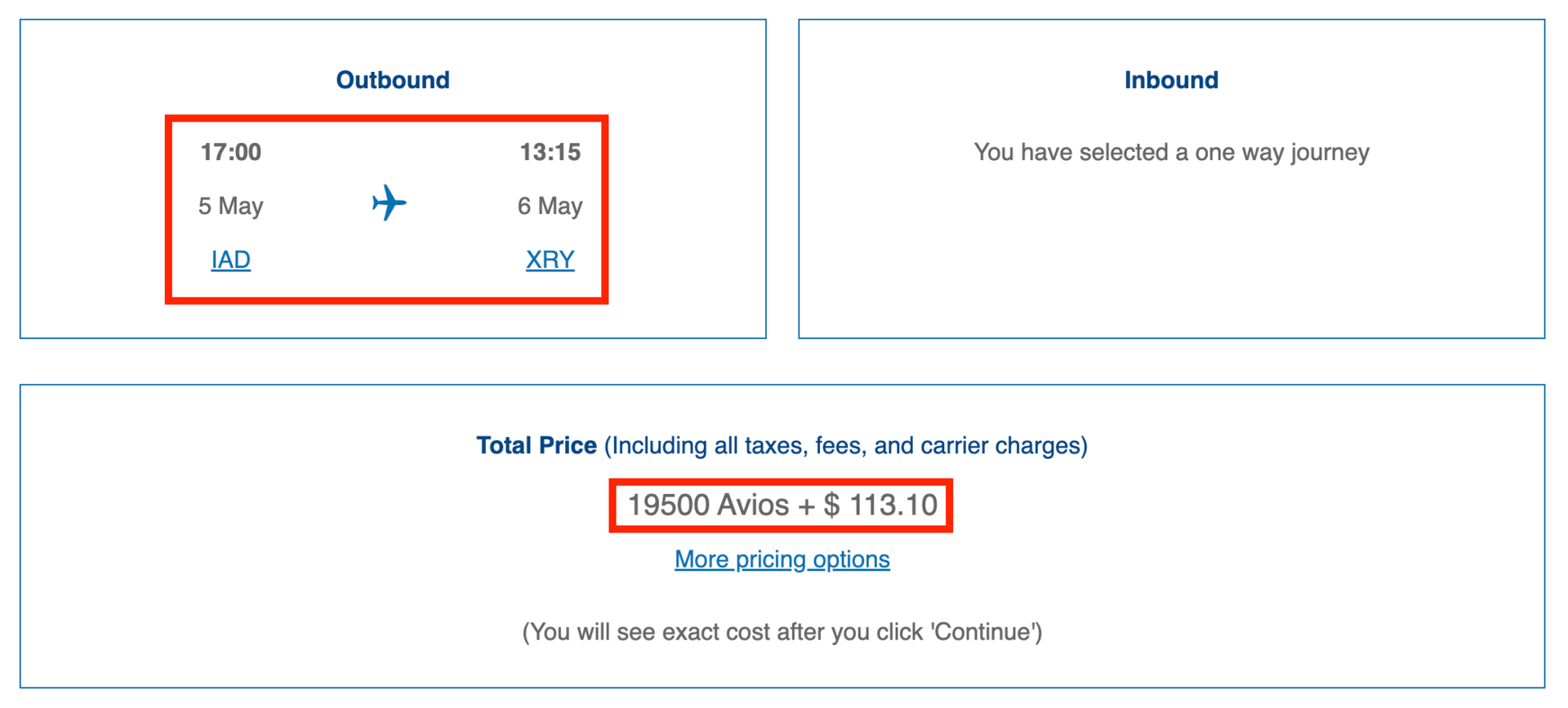Viewport: 1568px width, 708px height.
Task: Click the Total Price heading
Action: (x=537, y=445)
